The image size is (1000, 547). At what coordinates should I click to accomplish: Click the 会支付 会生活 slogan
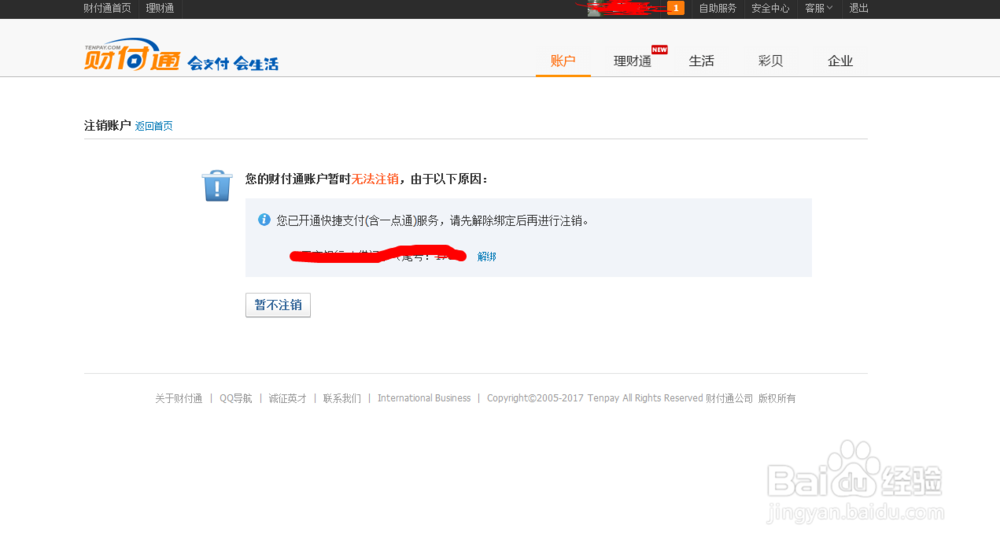tap(233, 63)
